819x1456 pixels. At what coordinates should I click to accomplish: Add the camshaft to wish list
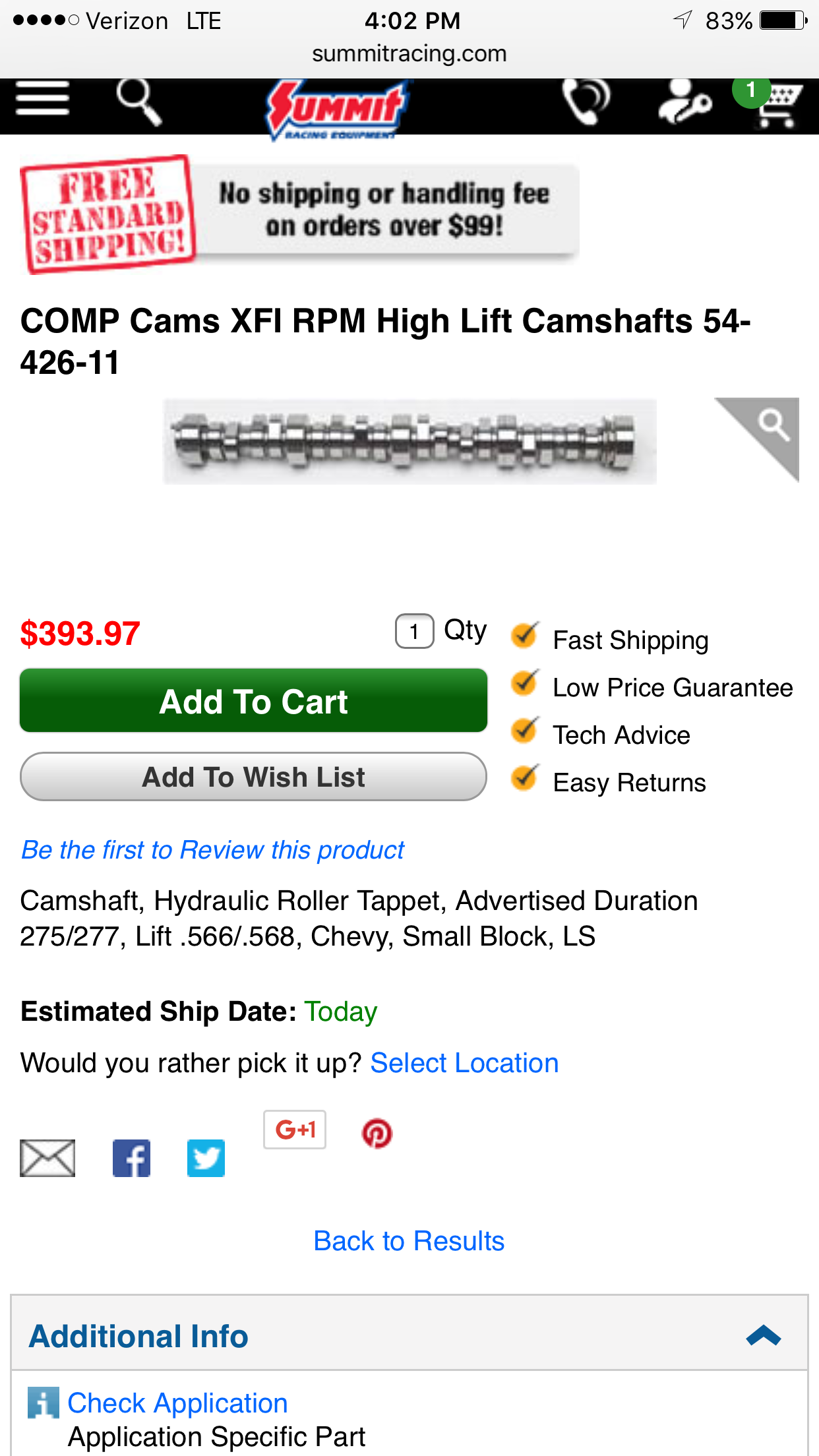click(253, 777)
